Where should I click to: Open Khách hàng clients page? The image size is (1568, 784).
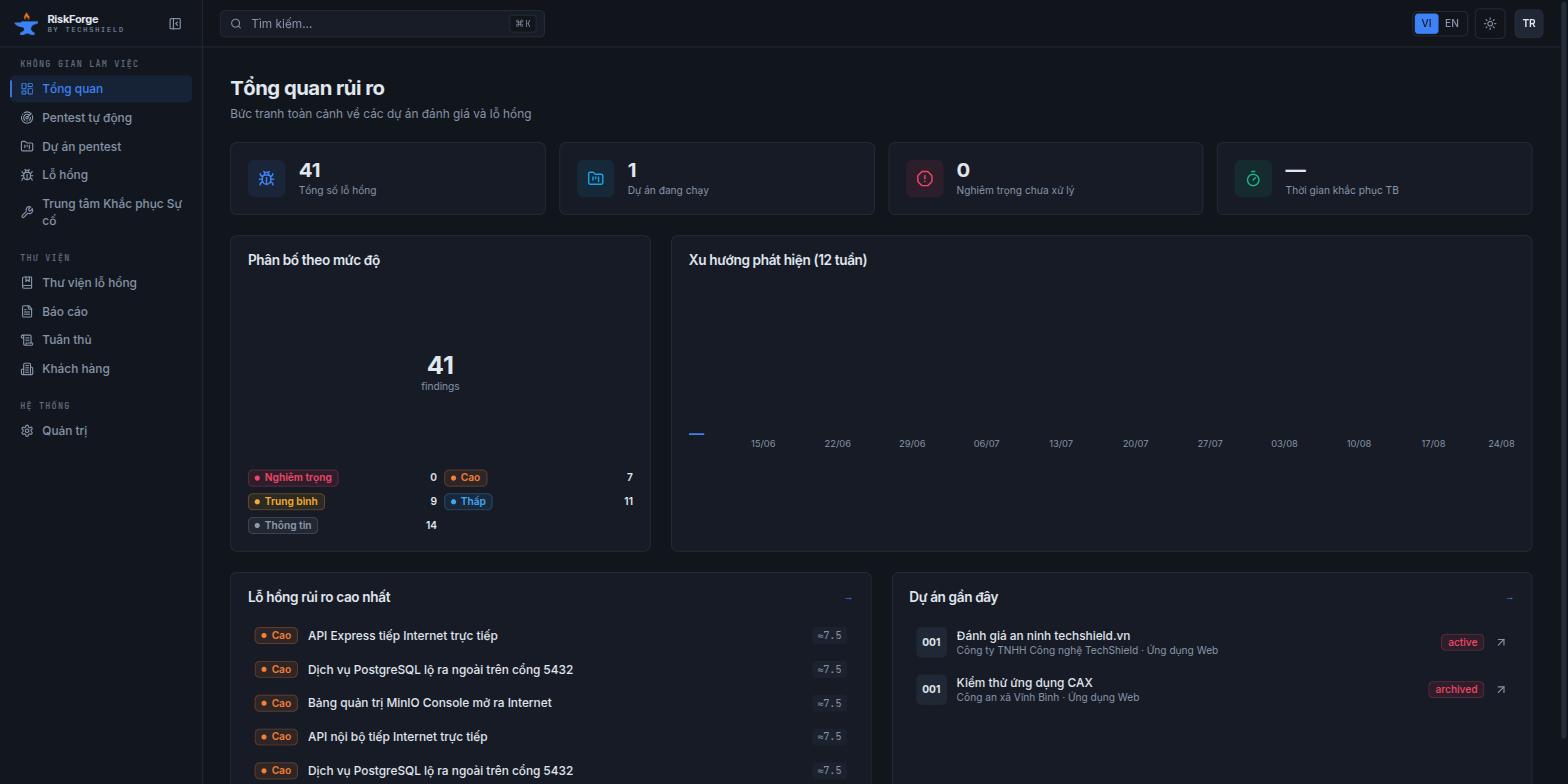pyautogui.click(x=101, y=369)
